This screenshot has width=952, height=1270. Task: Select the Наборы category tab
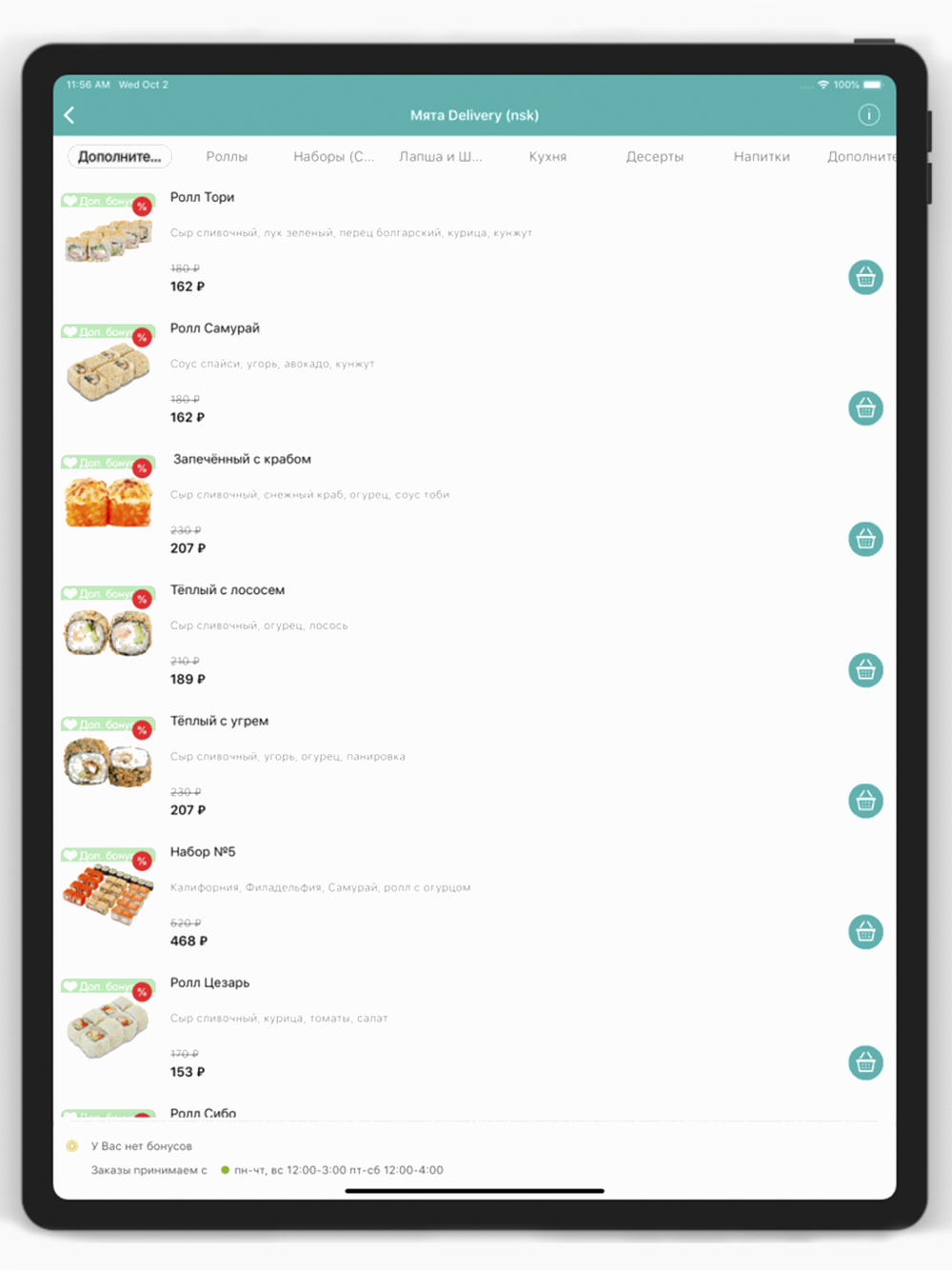tap(333, 156)
